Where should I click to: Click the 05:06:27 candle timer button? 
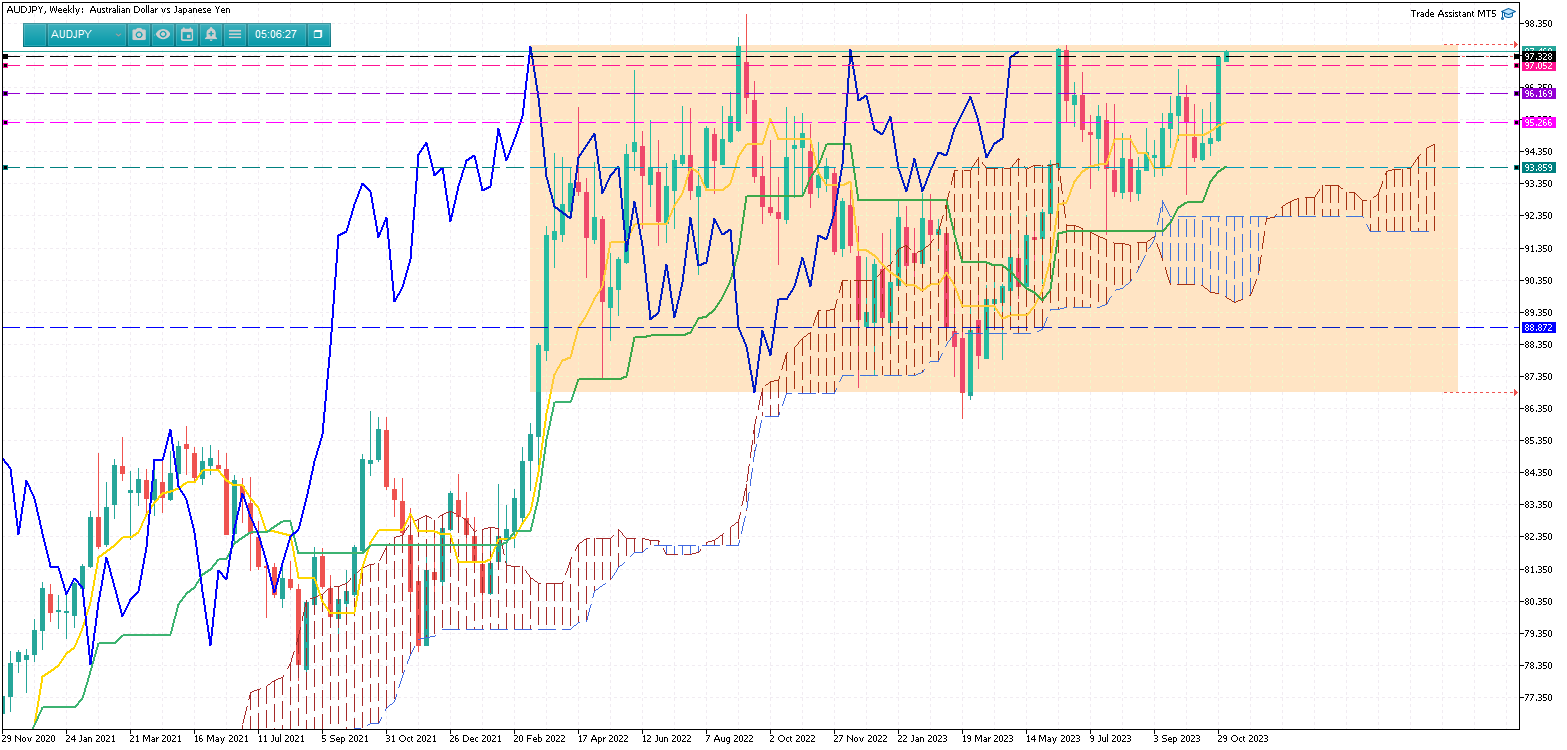276,34
